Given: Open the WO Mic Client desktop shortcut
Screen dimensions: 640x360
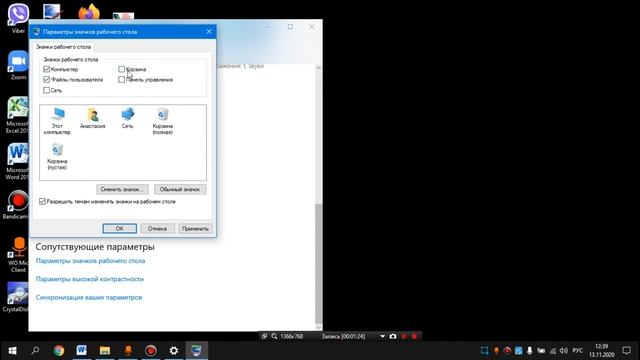Looking at the screenshot, I should [18, 255].
